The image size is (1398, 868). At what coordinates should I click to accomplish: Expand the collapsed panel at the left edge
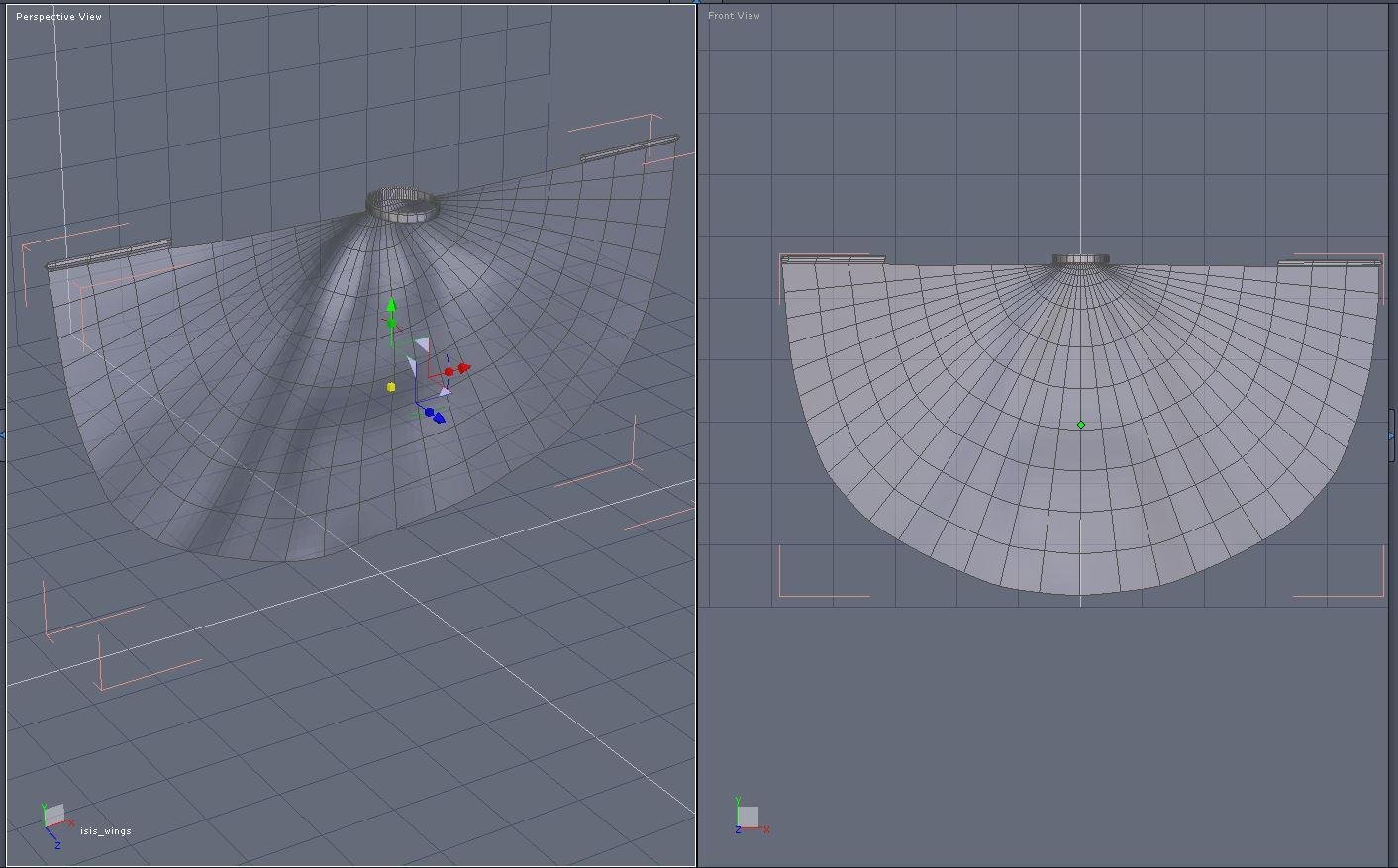(x=3, y=434)
